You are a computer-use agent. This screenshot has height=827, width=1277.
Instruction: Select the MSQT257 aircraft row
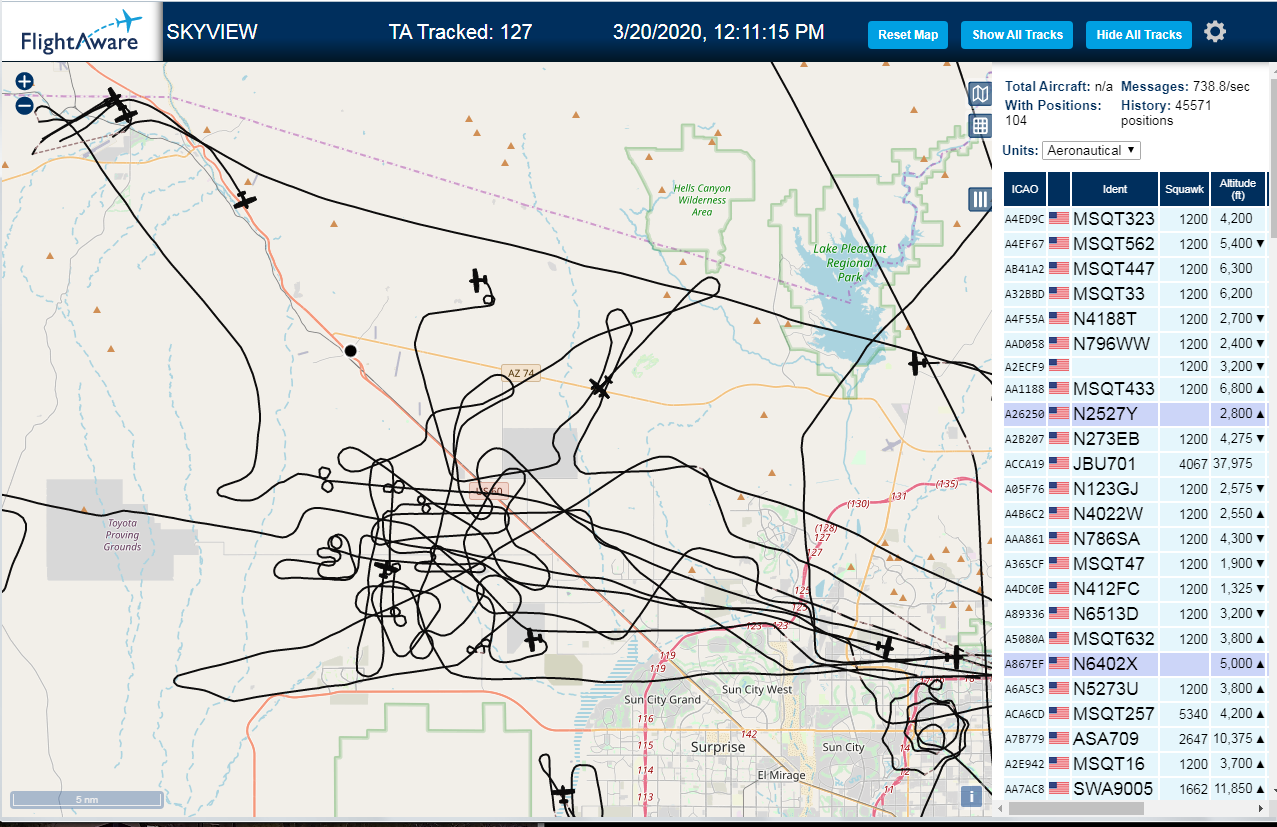click(1136, 714)
